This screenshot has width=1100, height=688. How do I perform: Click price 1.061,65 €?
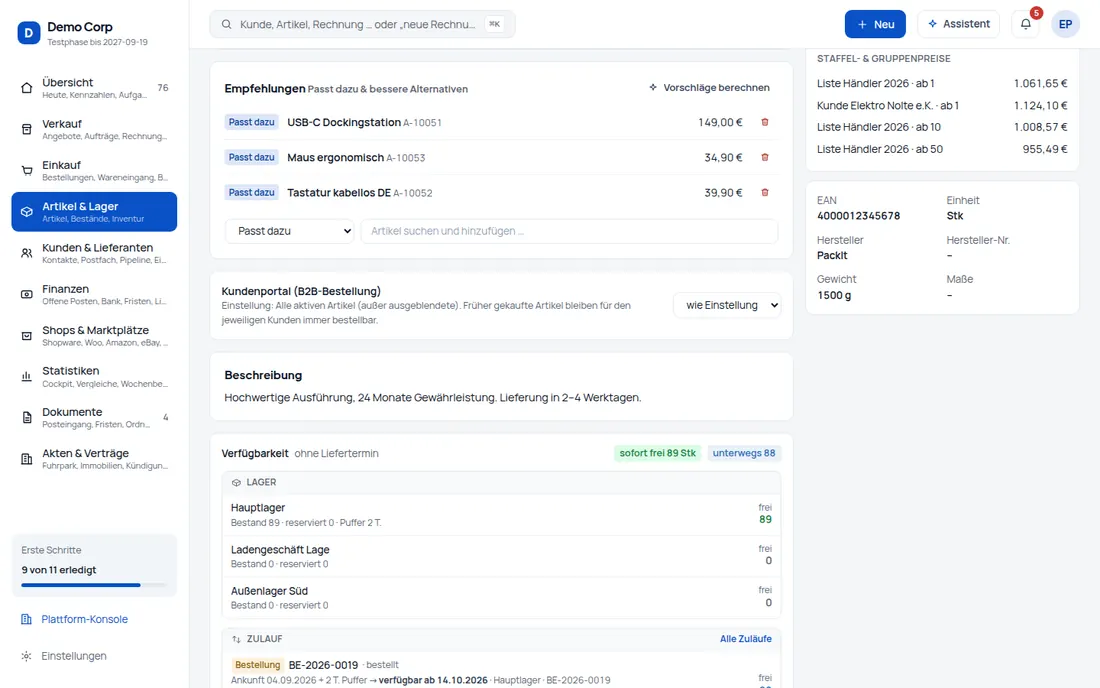[1040, 83]
